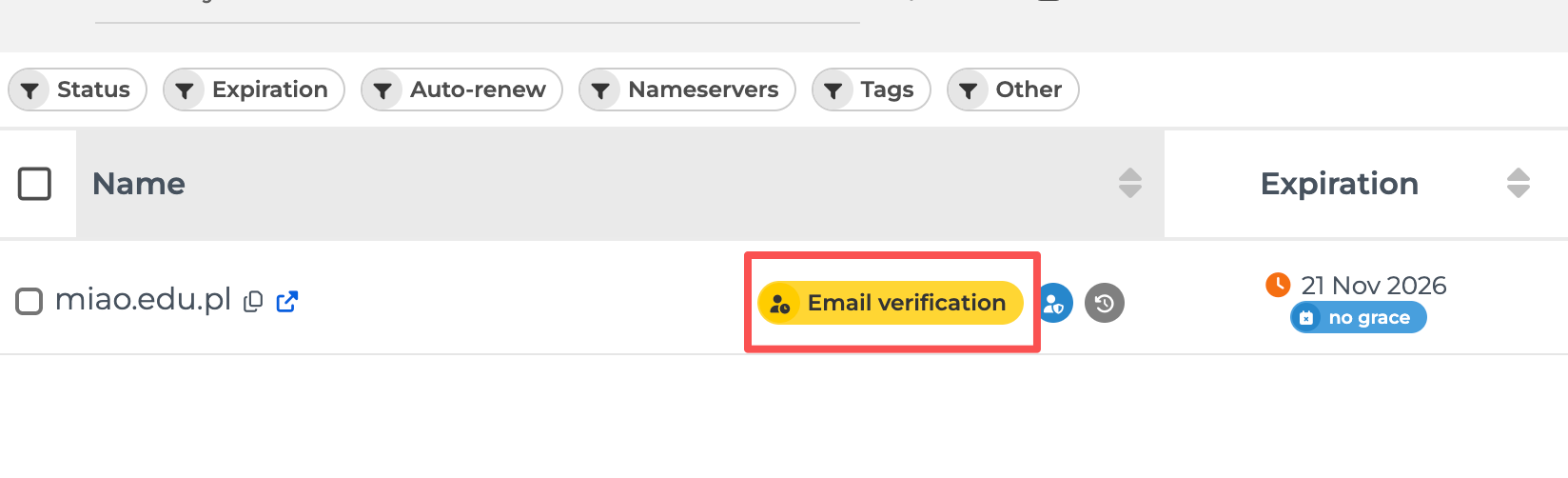The height and width of the screenshot is (478, 1568).
Task: Sort by Expiration column arrows
Action: 1518,183
